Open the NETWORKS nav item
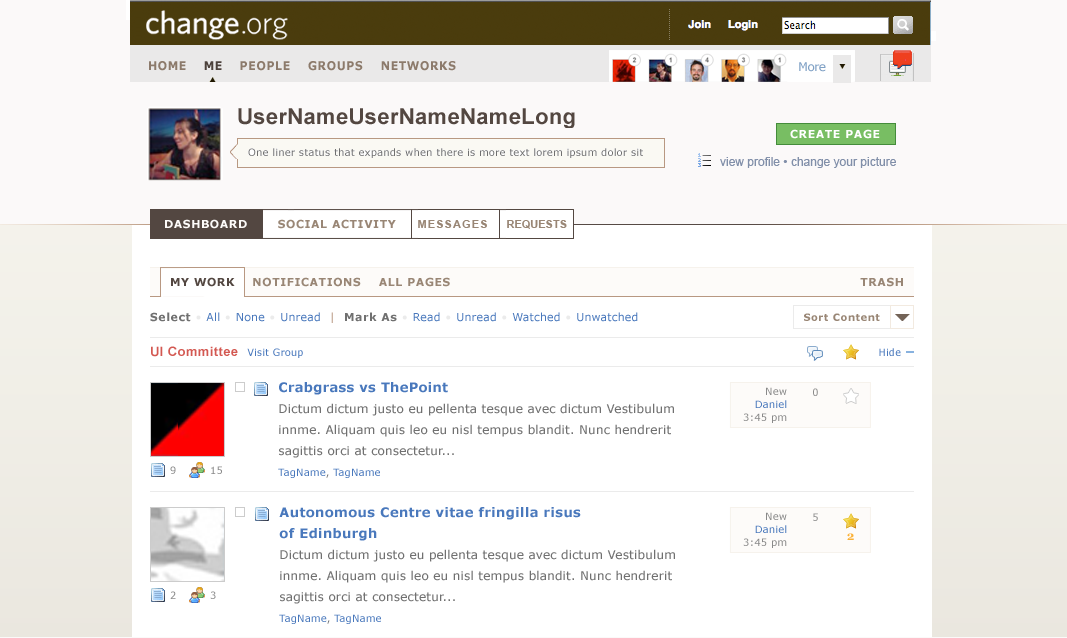Screen dimensions: 1067x638 click(418, 66)
